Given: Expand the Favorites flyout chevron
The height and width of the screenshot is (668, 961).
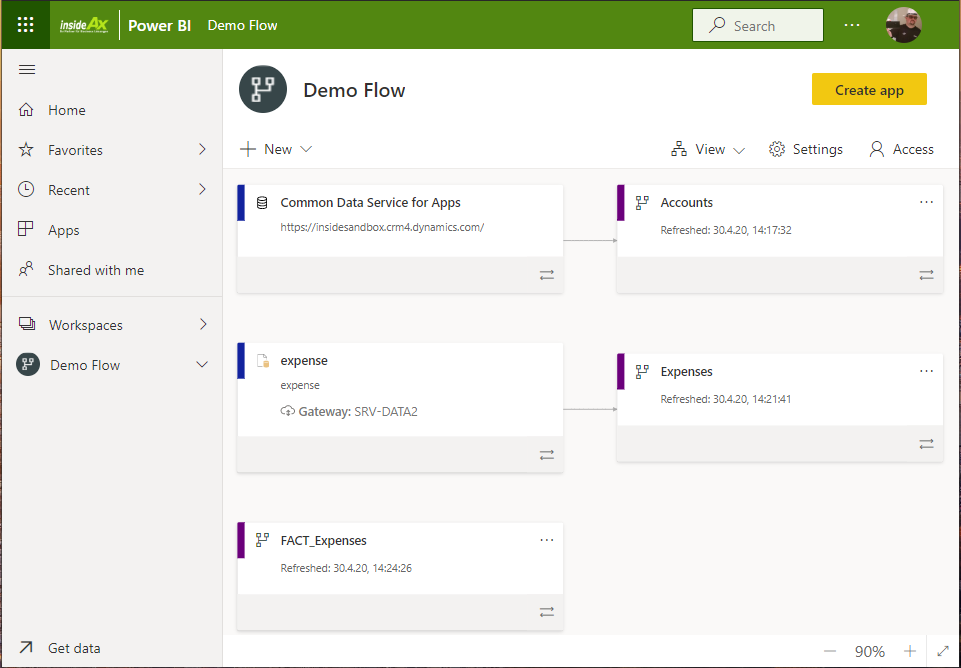Looking at the screenshot, I should click(x=202, y=150).
